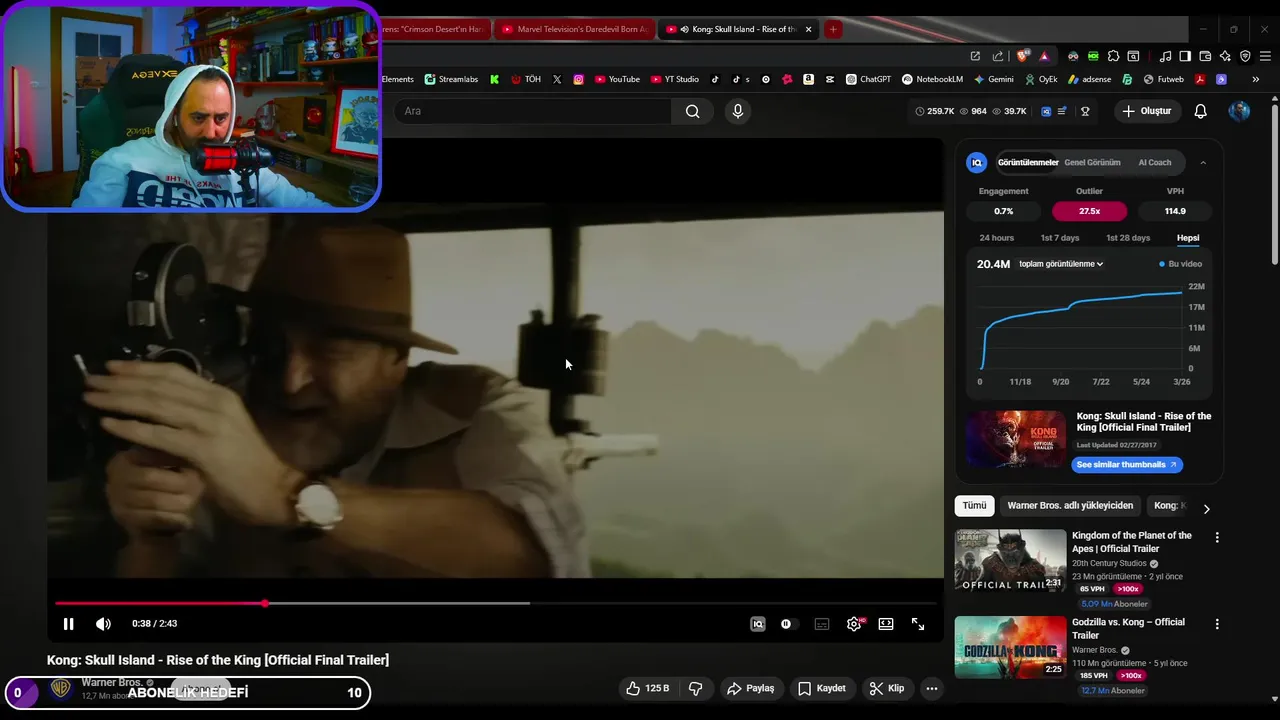Click the Kong Skull Island thumbnail in the vidIQ panel
This screenshot has height=720, width=1280.
point(1016,439)
